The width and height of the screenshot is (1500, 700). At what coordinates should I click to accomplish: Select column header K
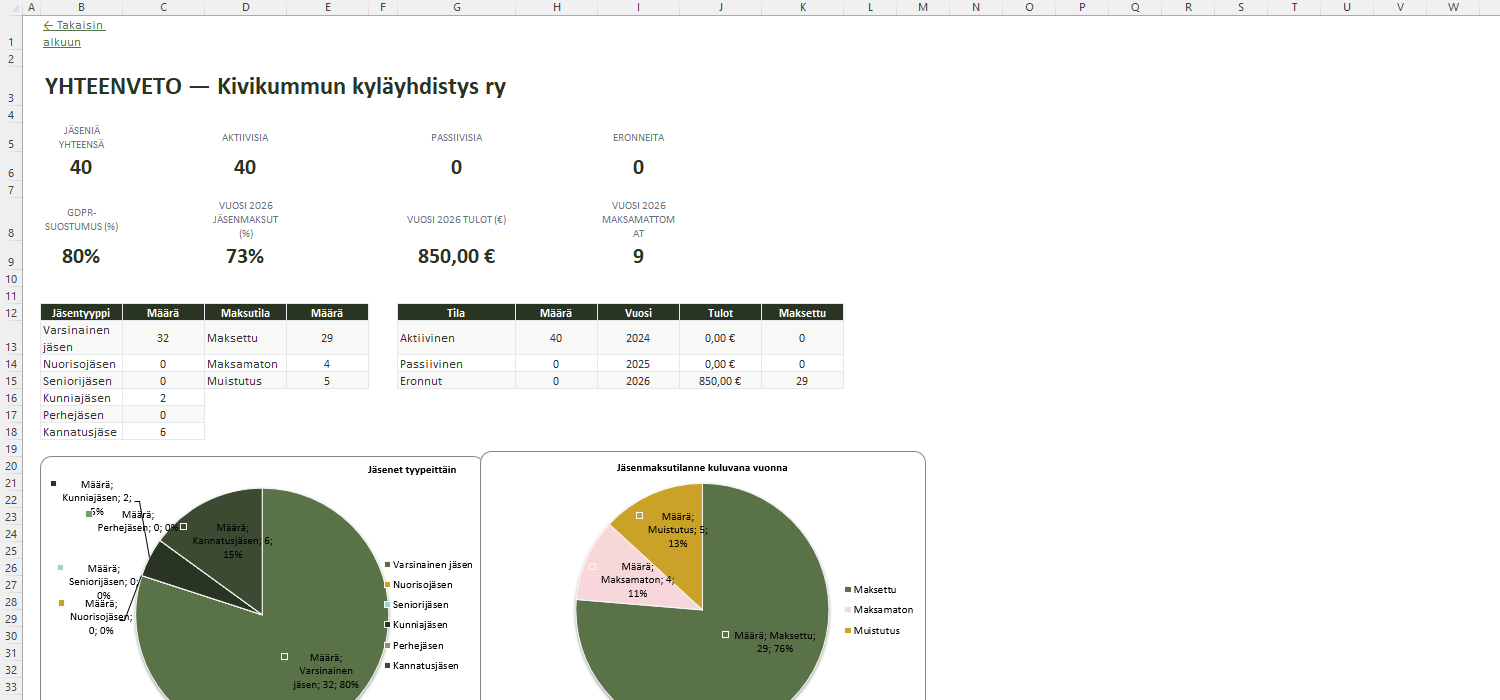pyautogui.click(x=802, y=7)
